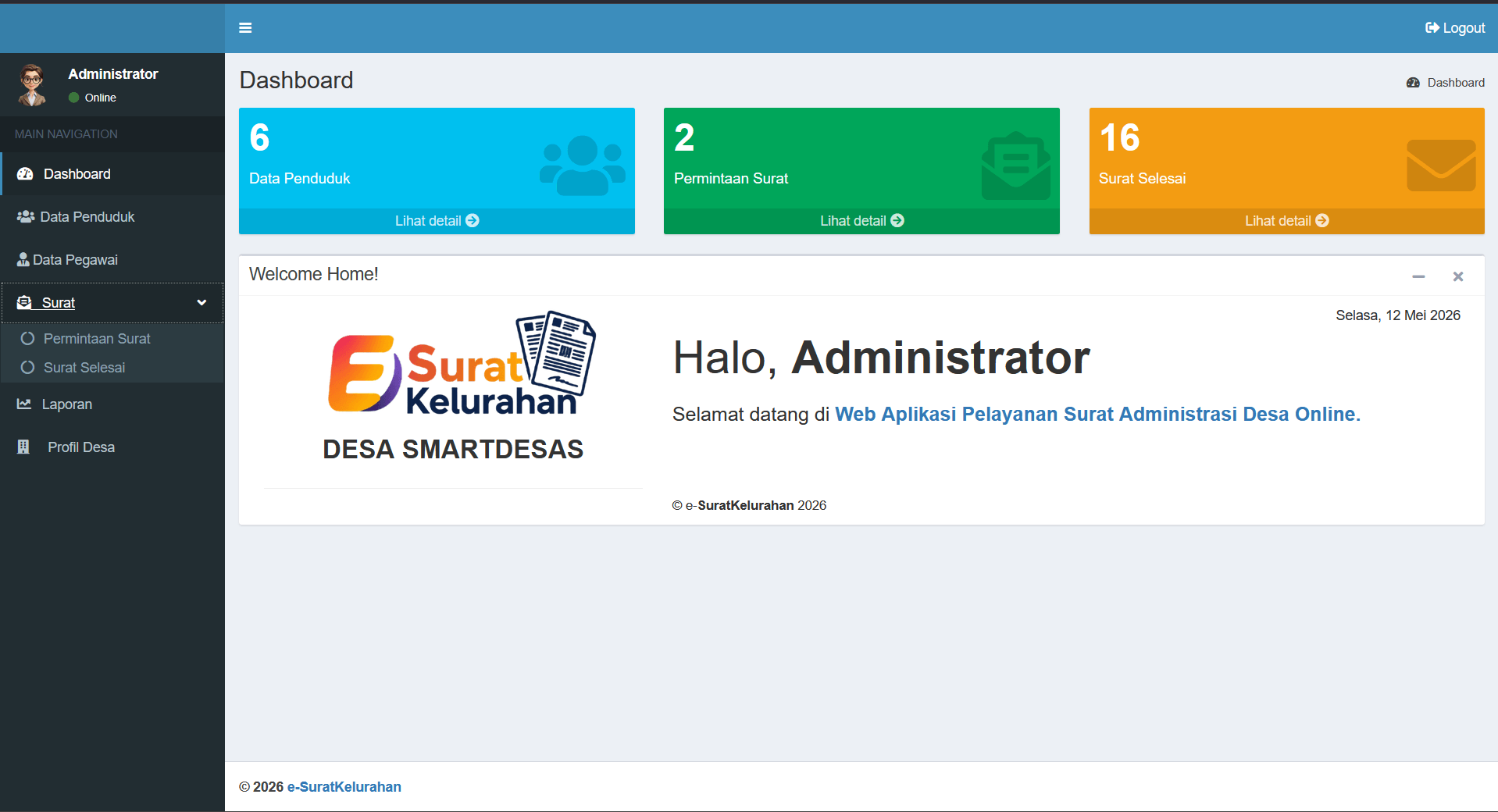
Task: Open Data Penduduk in the sidebar
Action: coord(112,217)
